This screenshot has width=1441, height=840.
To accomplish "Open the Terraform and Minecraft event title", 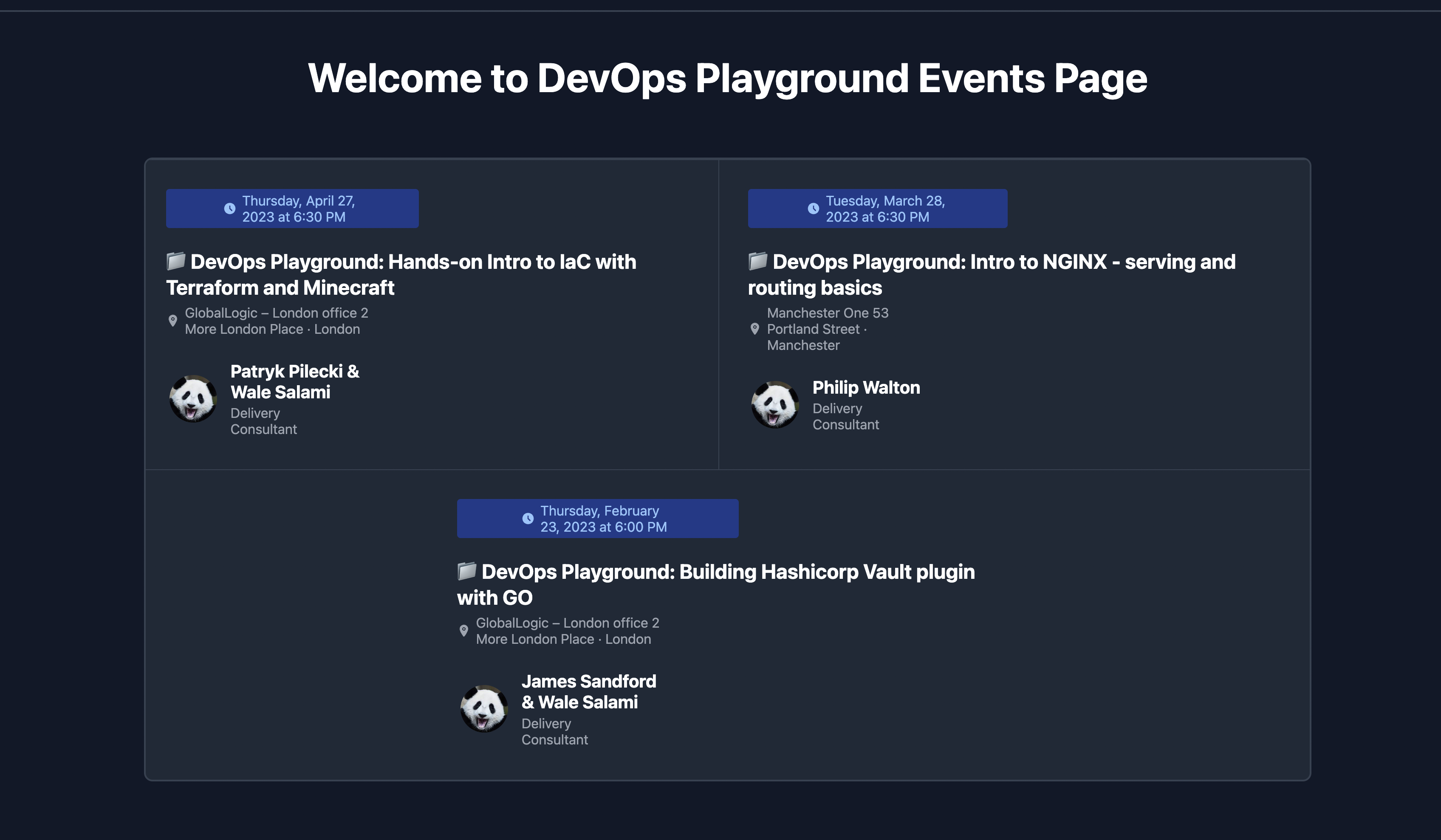I will pyautogui.click(x=400, y=274).
